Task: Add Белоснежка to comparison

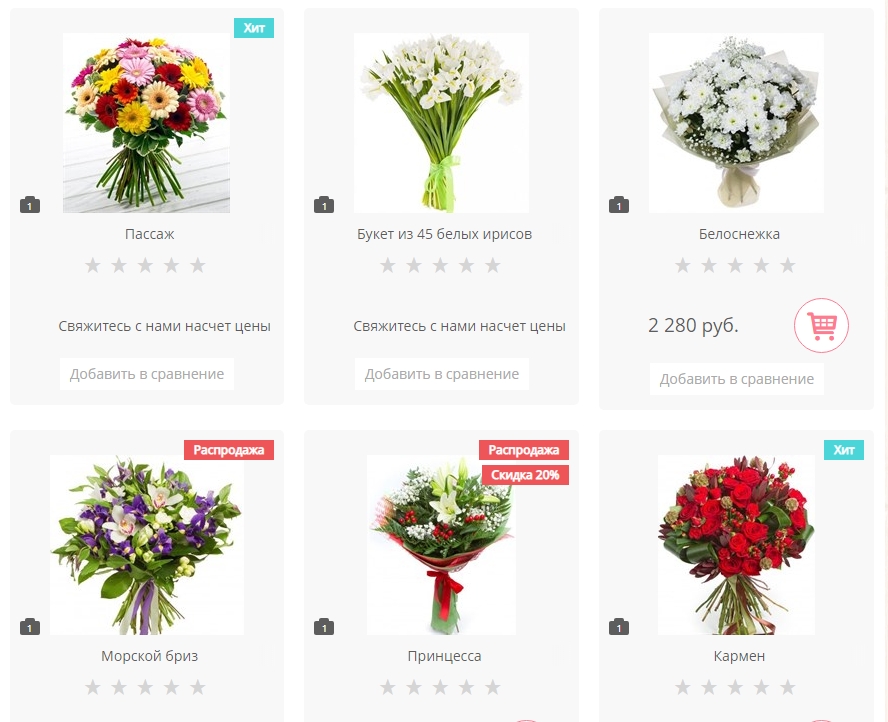Action: 737,379
